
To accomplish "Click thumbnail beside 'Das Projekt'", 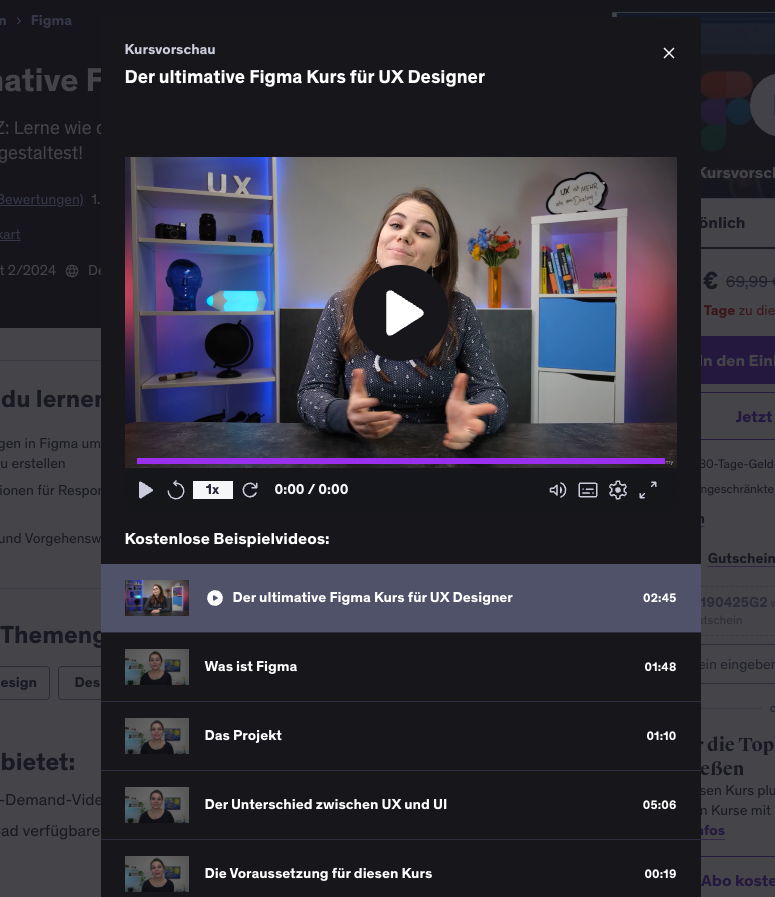I will point(157,736).
